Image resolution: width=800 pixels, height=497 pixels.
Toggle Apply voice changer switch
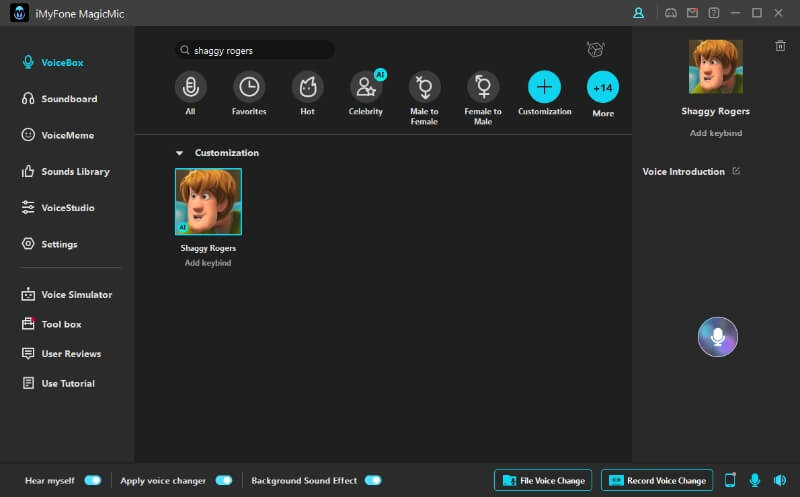pyautogui.click(x=223, y=480)
